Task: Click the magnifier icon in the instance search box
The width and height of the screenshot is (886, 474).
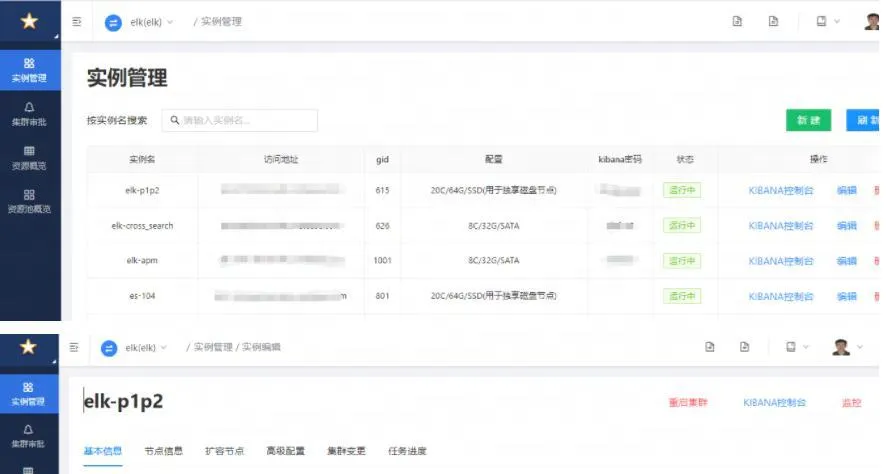Action: point(173,120)
